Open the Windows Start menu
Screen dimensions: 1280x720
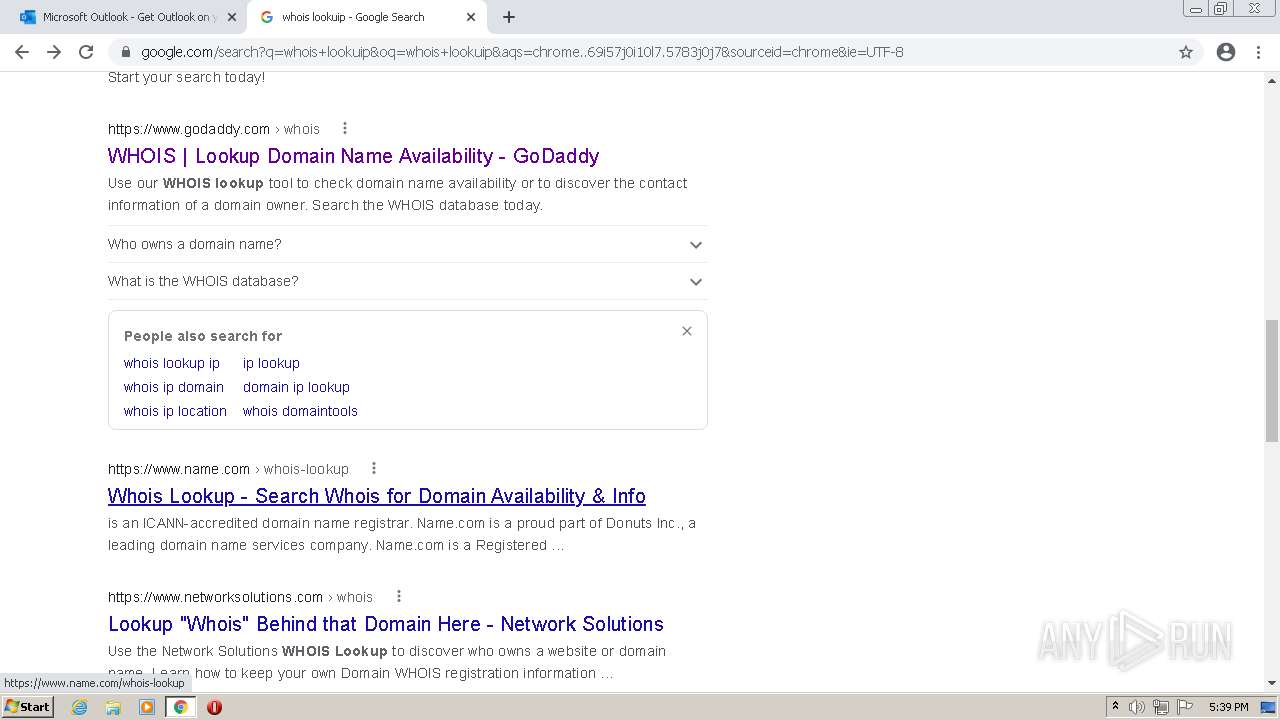(27, 707)
